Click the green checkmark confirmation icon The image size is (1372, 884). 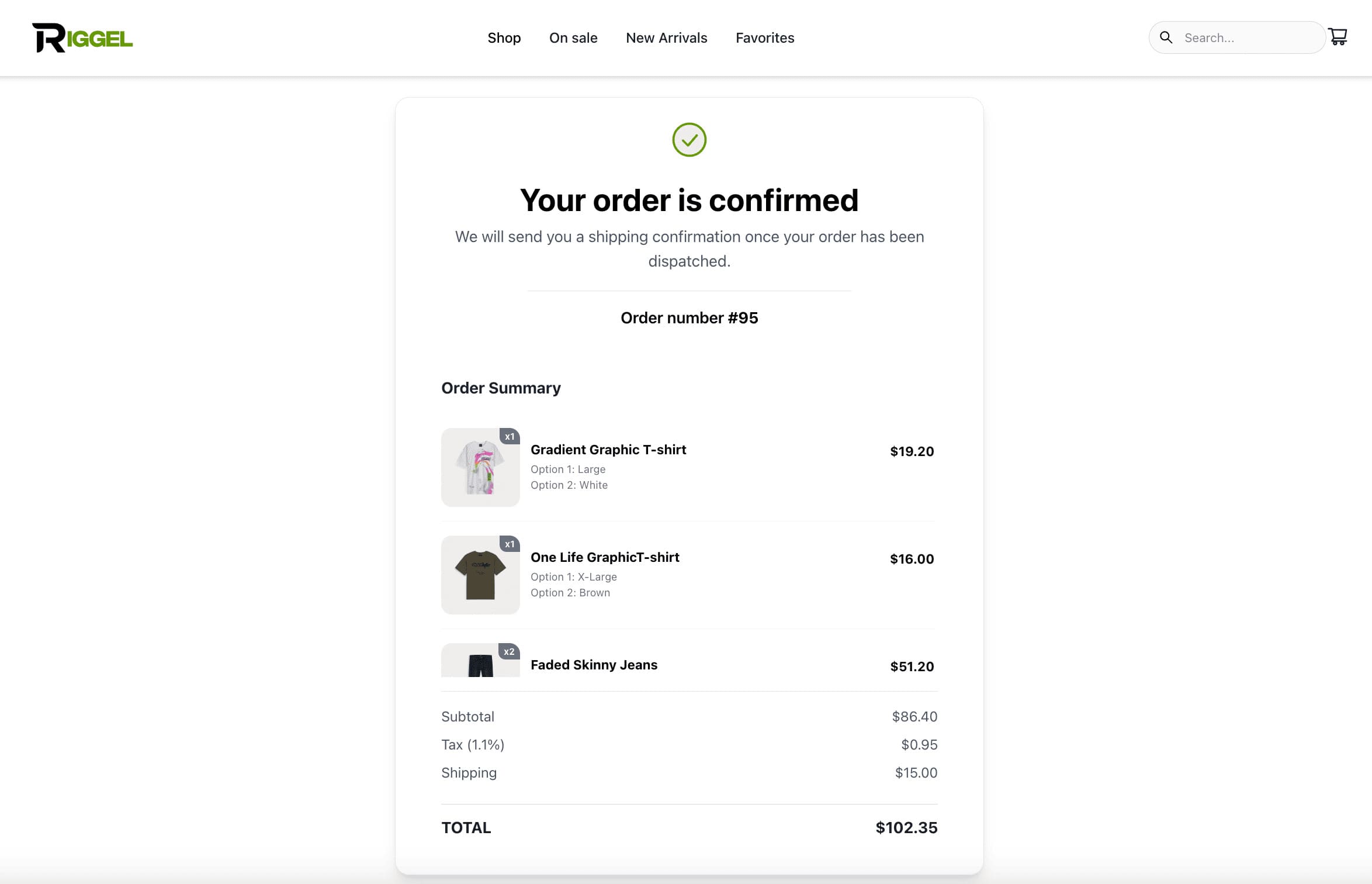(x=689, y=140)
